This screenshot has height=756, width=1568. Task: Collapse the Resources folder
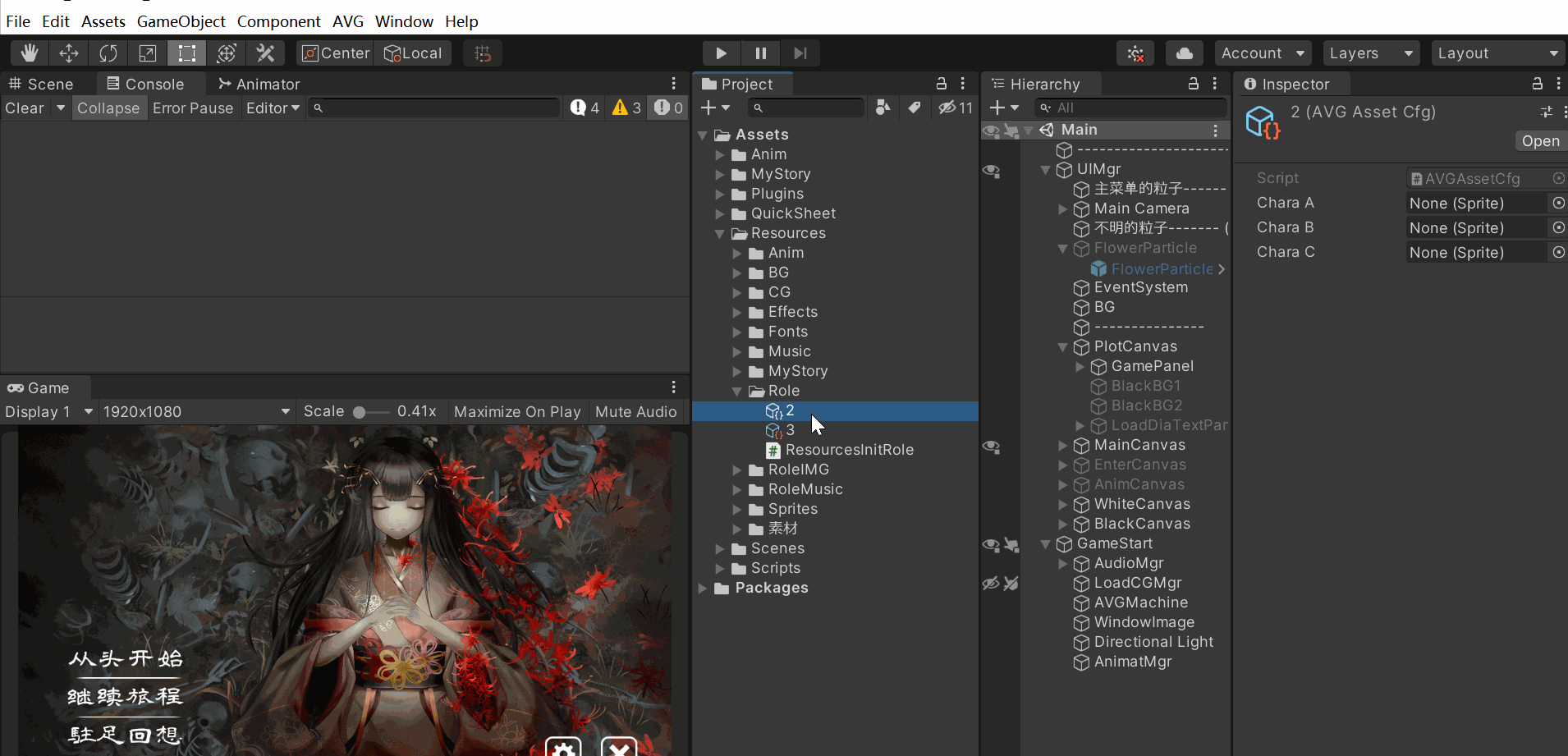pyautogui.click(x=720, y=234)
